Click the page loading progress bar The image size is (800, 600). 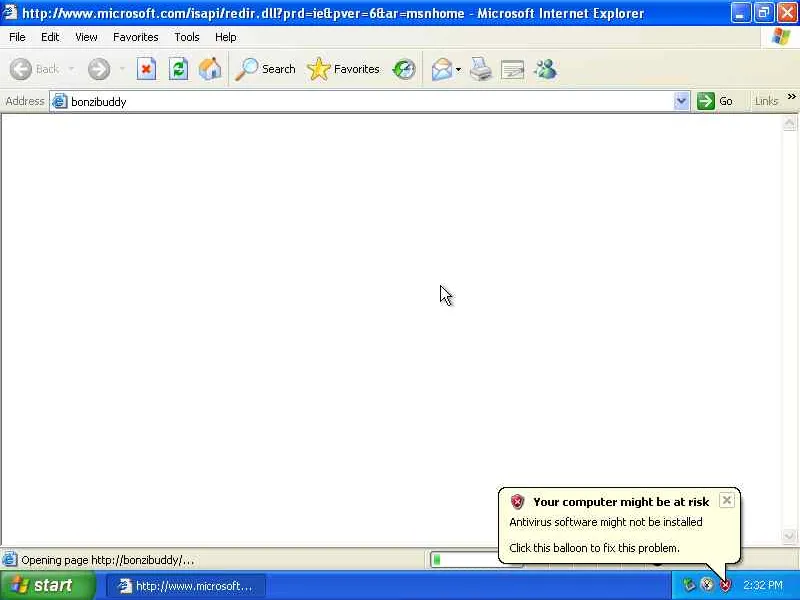pos(464,560)
